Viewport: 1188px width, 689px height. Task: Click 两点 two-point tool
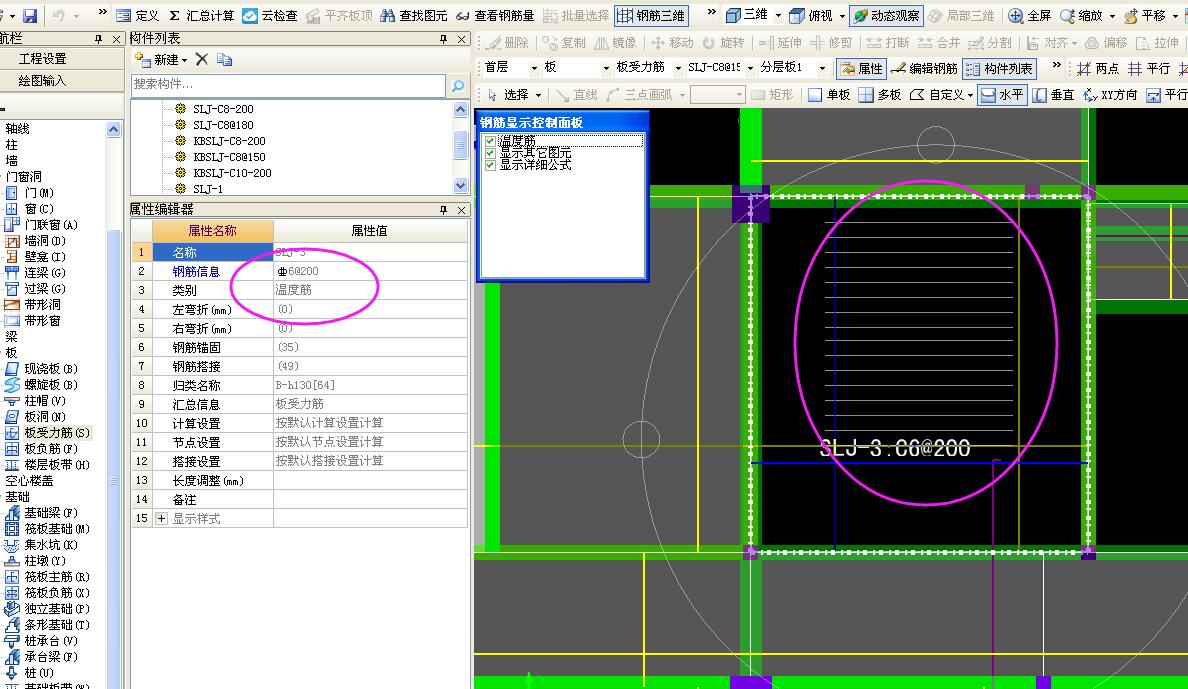coord(1097,68)
